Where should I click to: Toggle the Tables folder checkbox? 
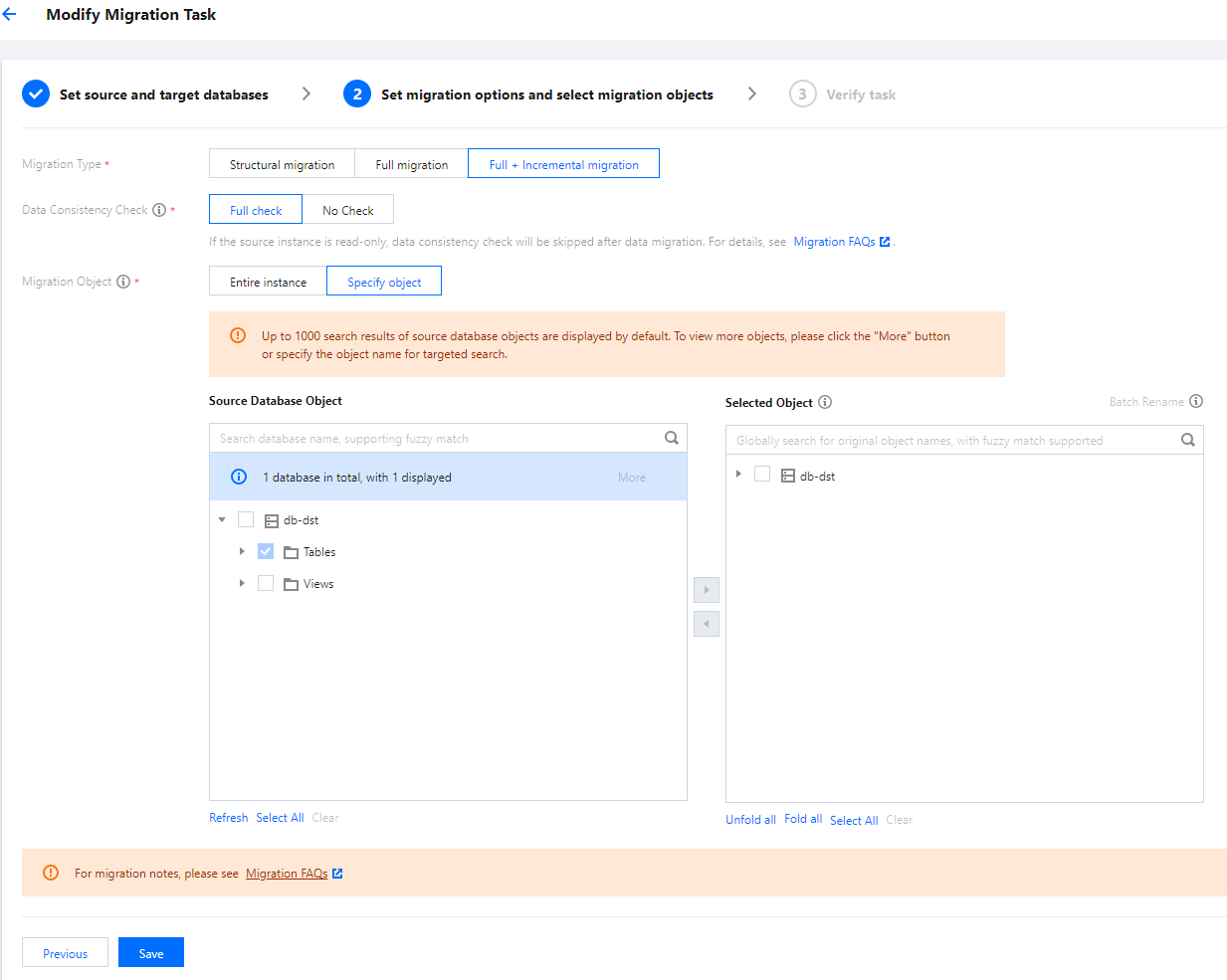point(266,551)
